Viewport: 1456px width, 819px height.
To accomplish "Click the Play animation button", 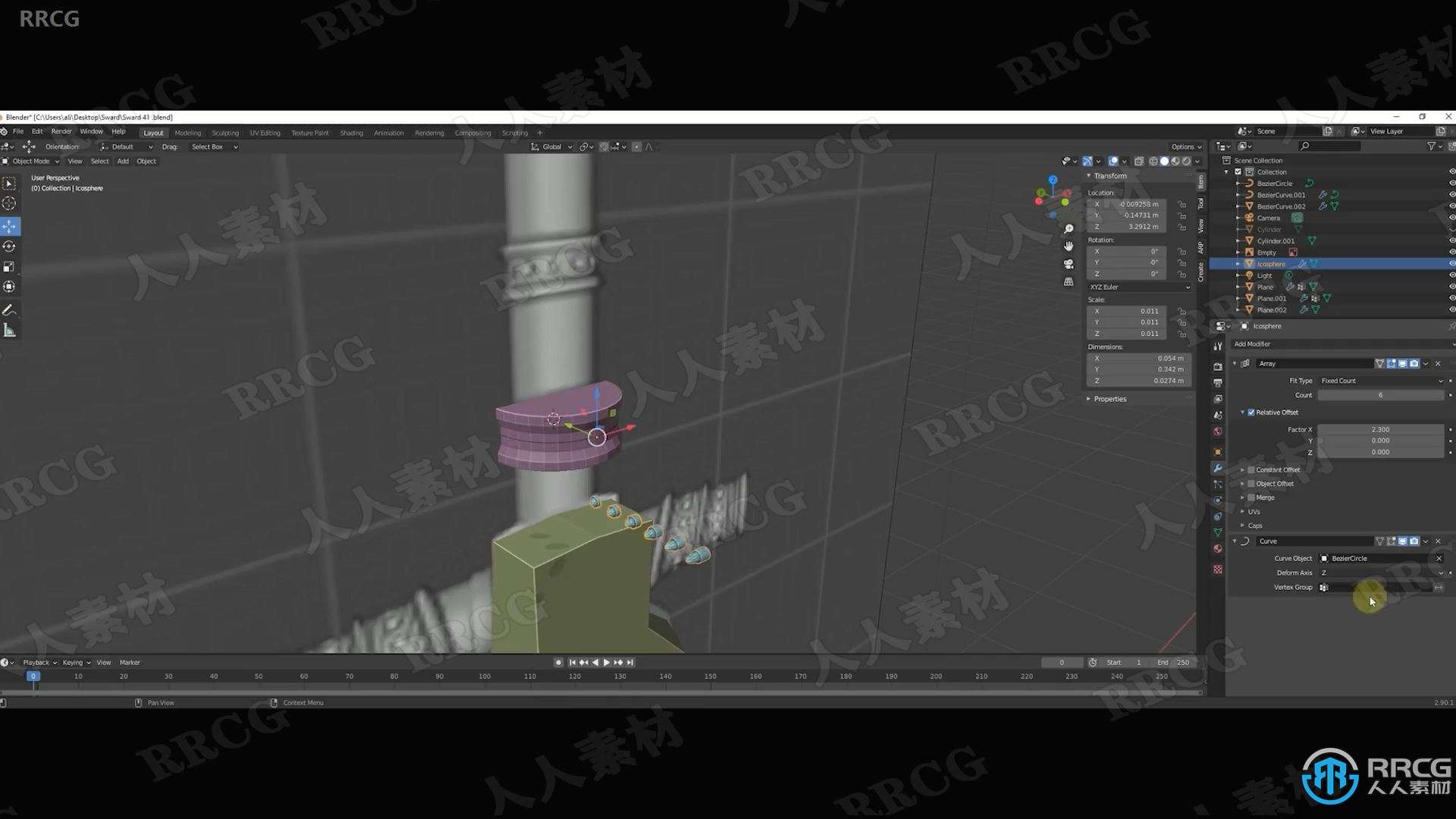I will point(606,663).
